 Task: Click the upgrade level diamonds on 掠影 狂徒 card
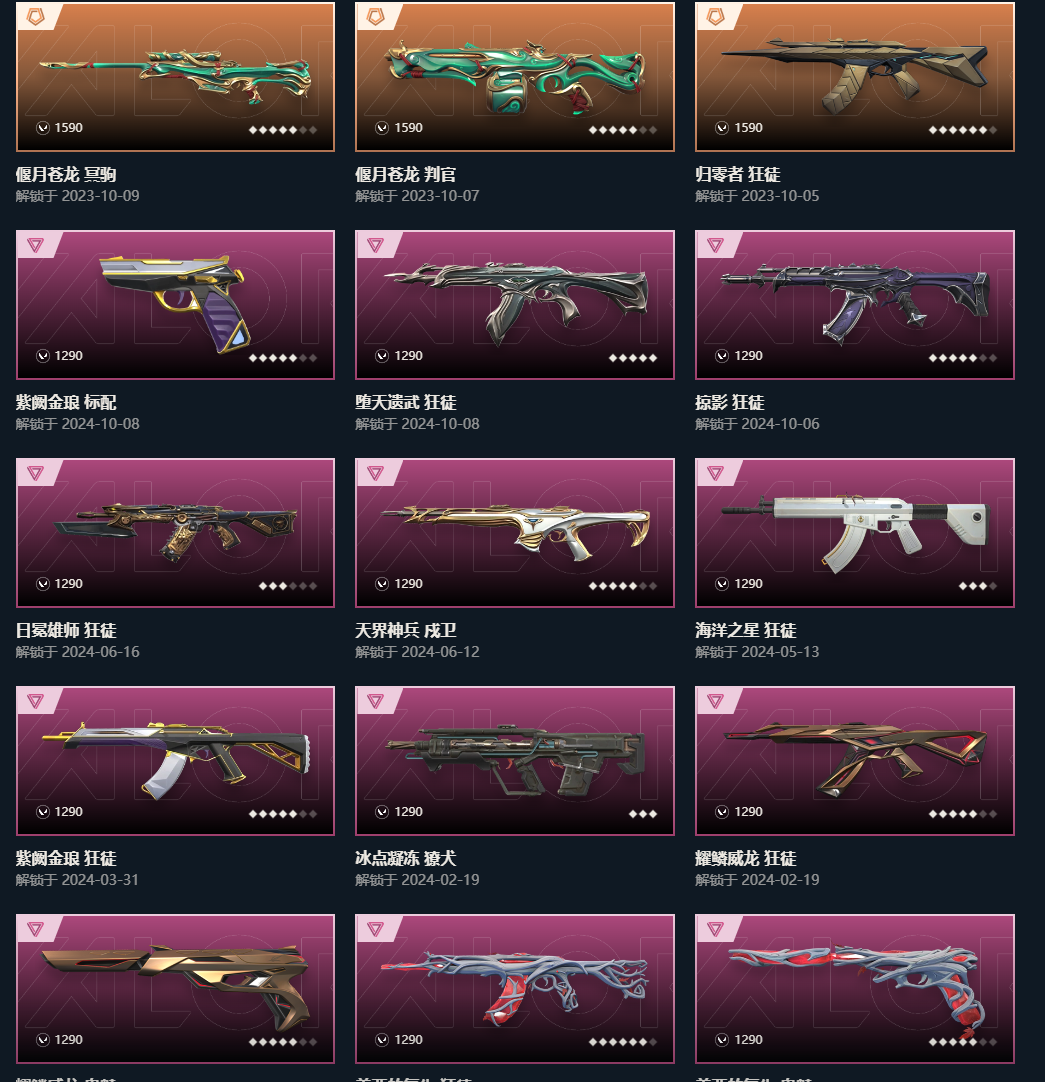pos(962,358)
